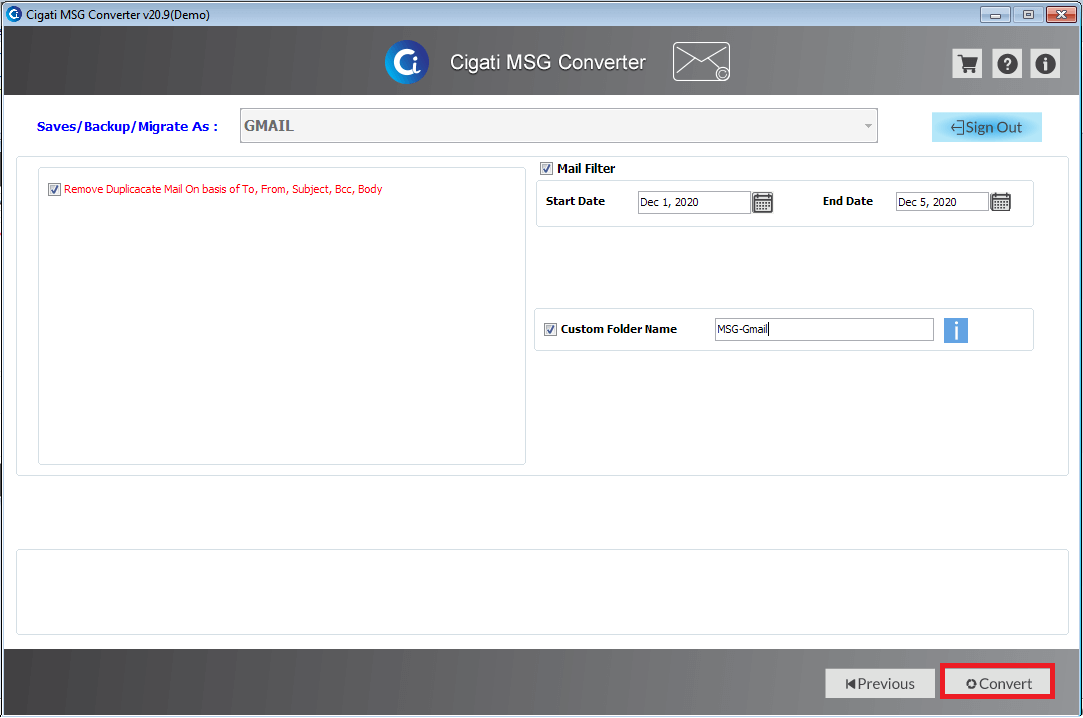The width and height of the screenshot is (1083, 718).
Task: Toggle Remove Duplicate Mail checkbox
Action: click(x=55, y=189)
